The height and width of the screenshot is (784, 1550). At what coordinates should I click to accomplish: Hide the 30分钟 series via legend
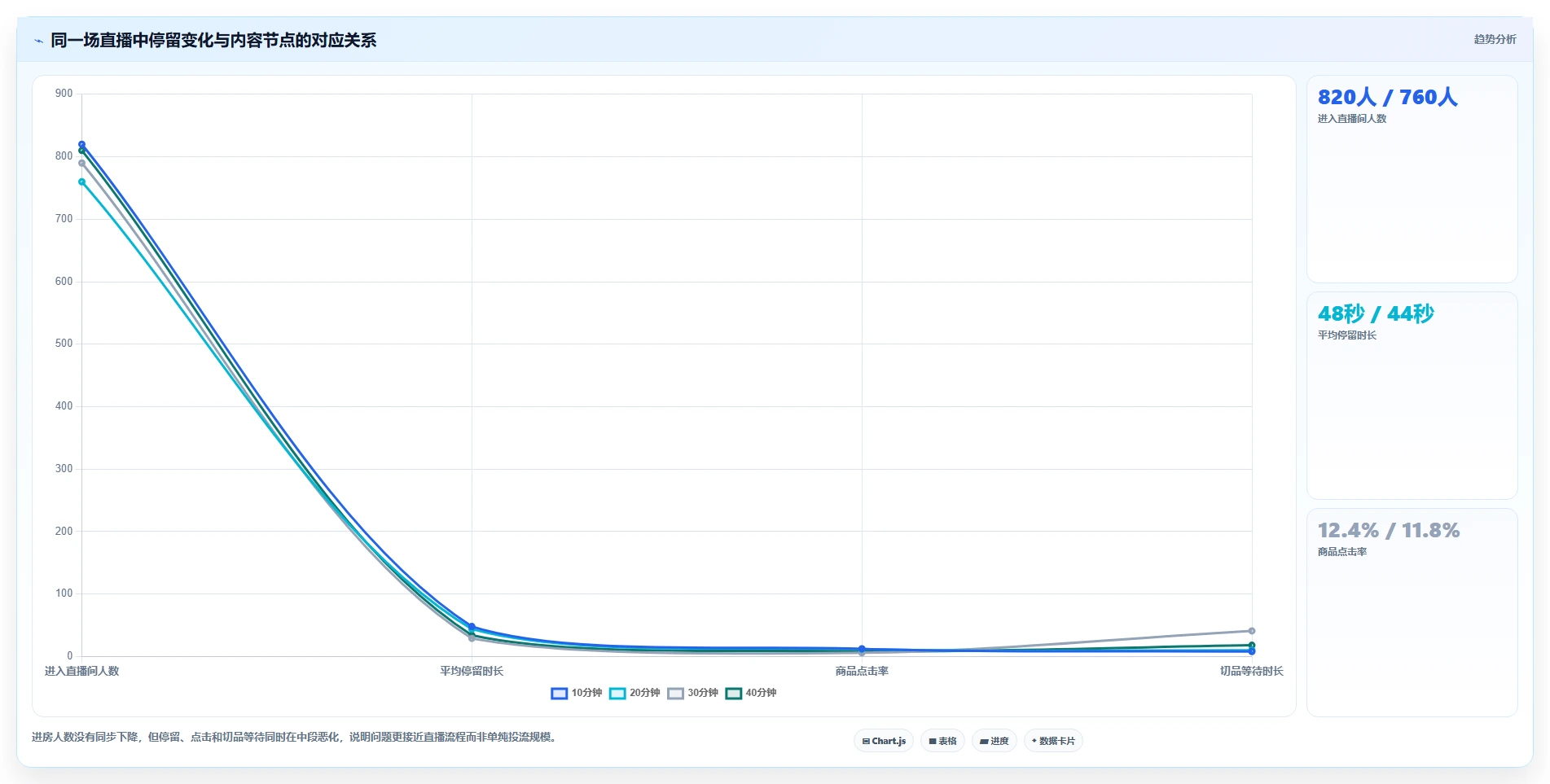[692, 694]
